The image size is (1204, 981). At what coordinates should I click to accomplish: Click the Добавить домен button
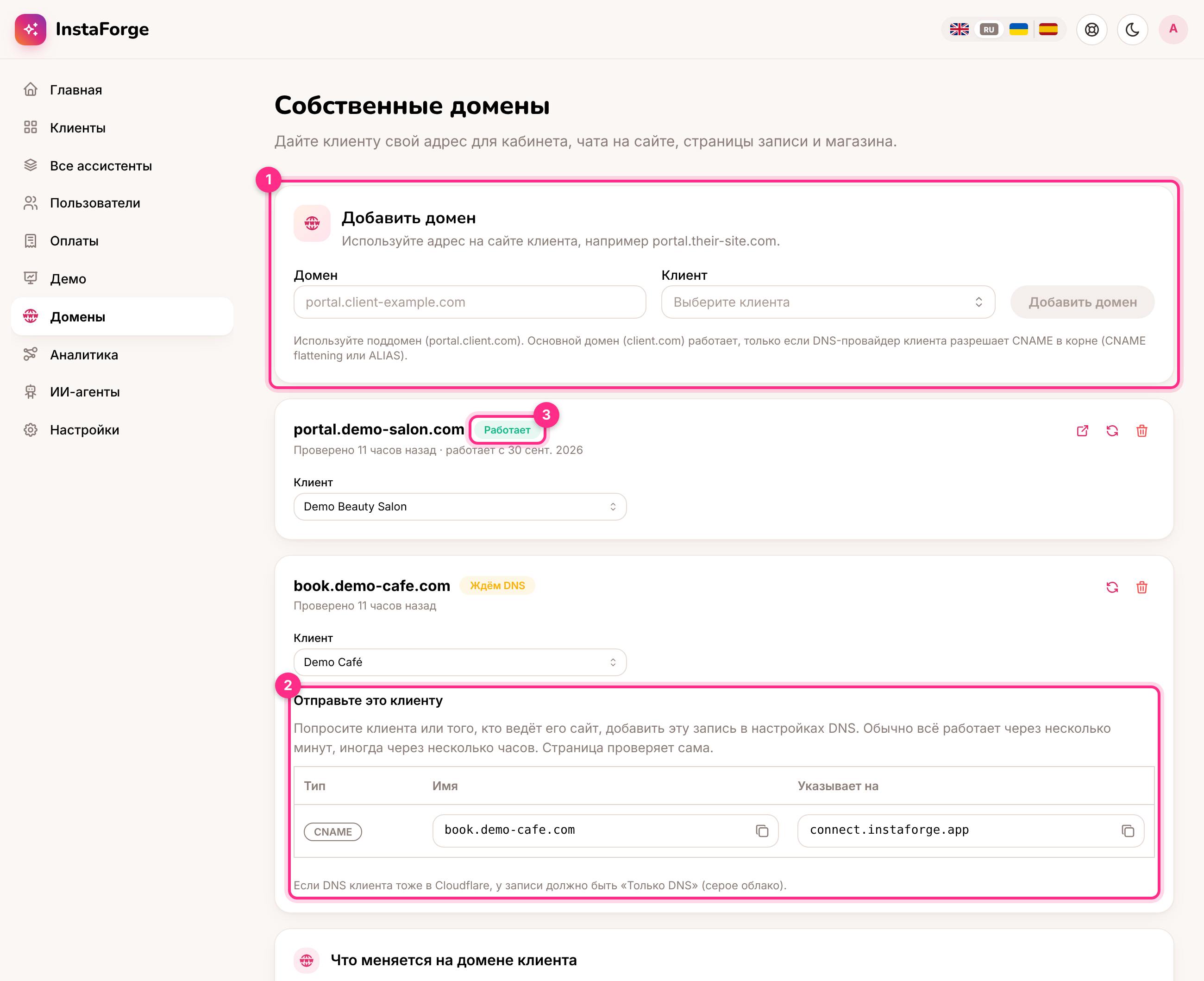pos(1082,302)
